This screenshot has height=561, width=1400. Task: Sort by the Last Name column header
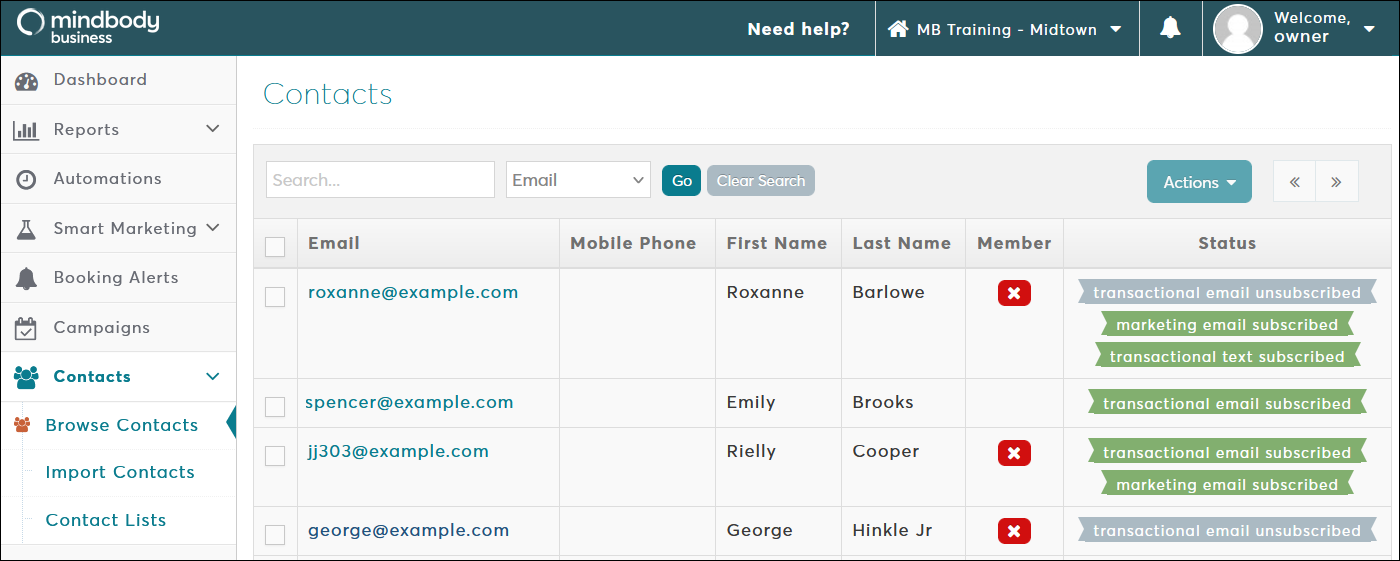tap(902, 243)
